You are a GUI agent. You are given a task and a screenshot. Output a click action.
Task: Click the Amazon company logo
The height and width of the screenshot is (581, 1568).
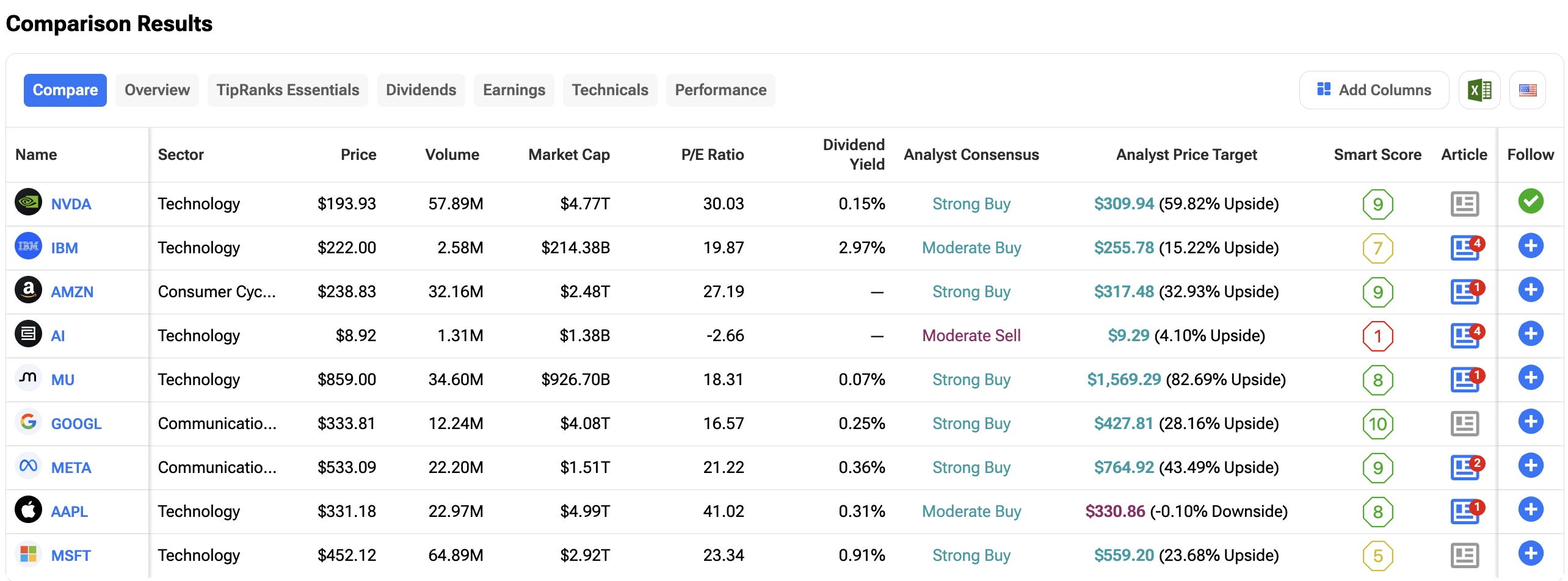(x=28, y=290)
